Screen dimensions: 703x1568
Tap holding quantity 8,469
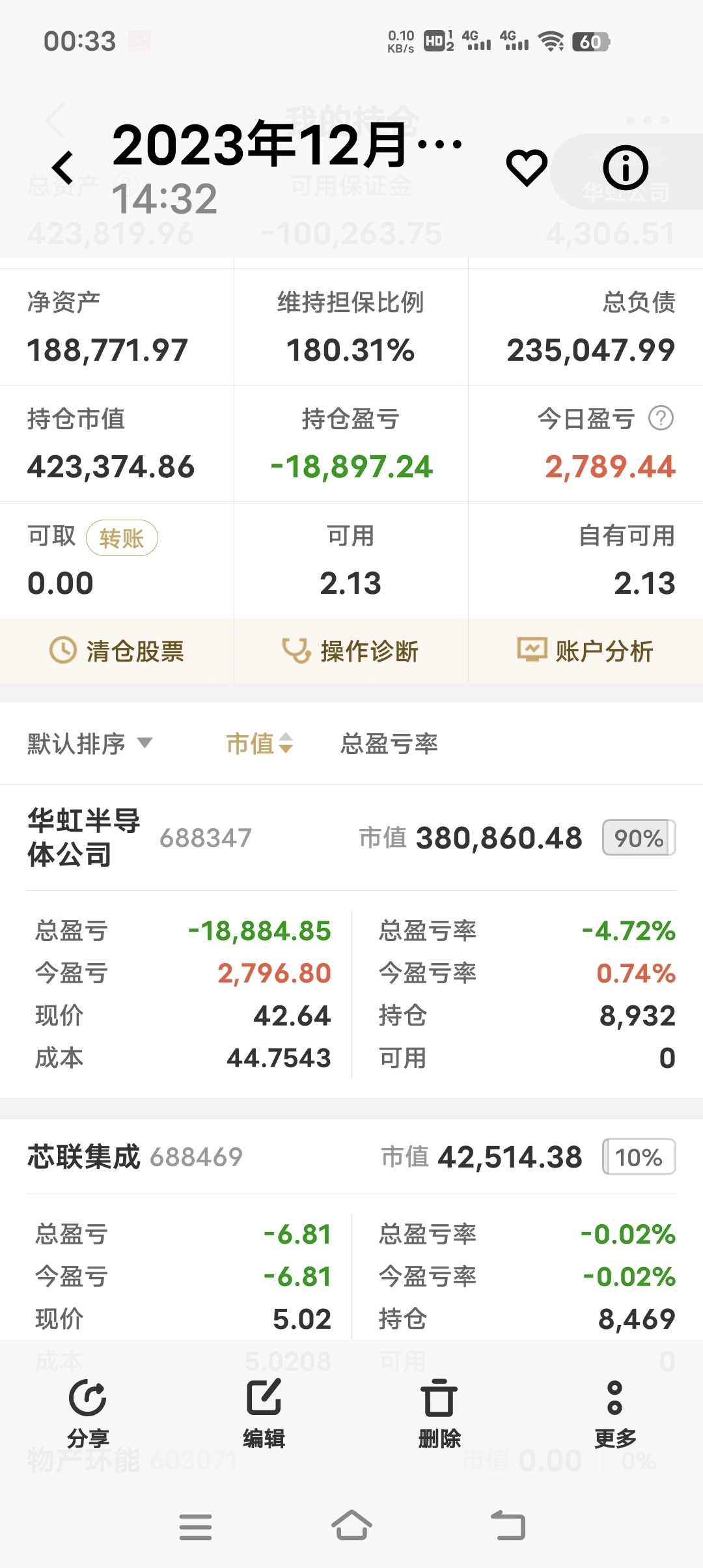(637, 1319)
